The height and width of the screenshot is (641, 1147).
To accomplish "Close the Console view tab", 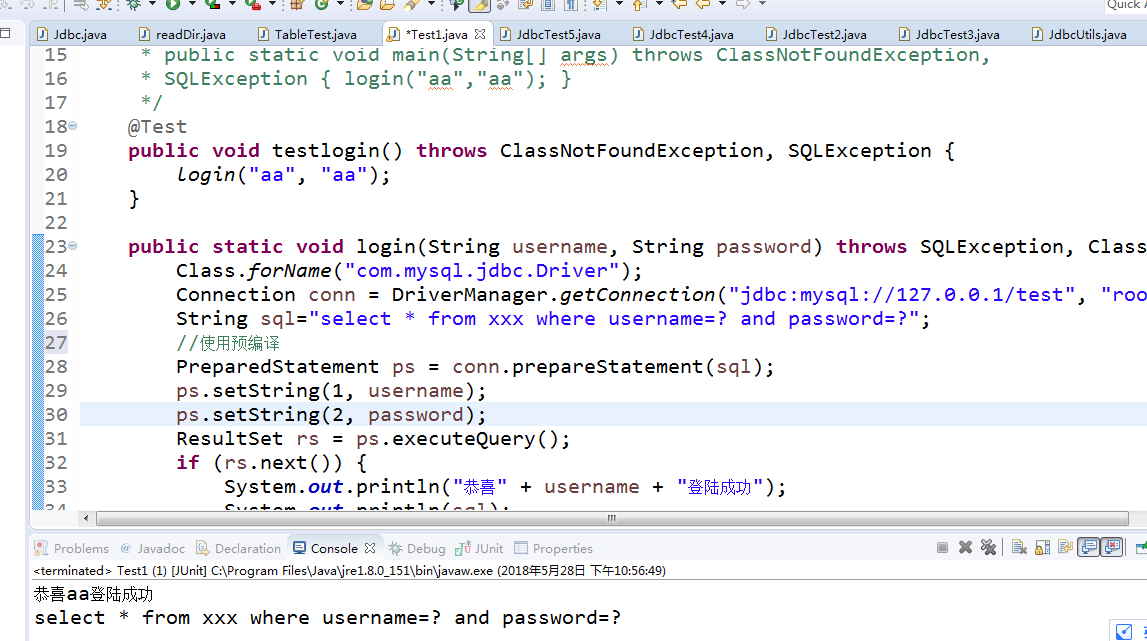I will click(x=370, y=547).
